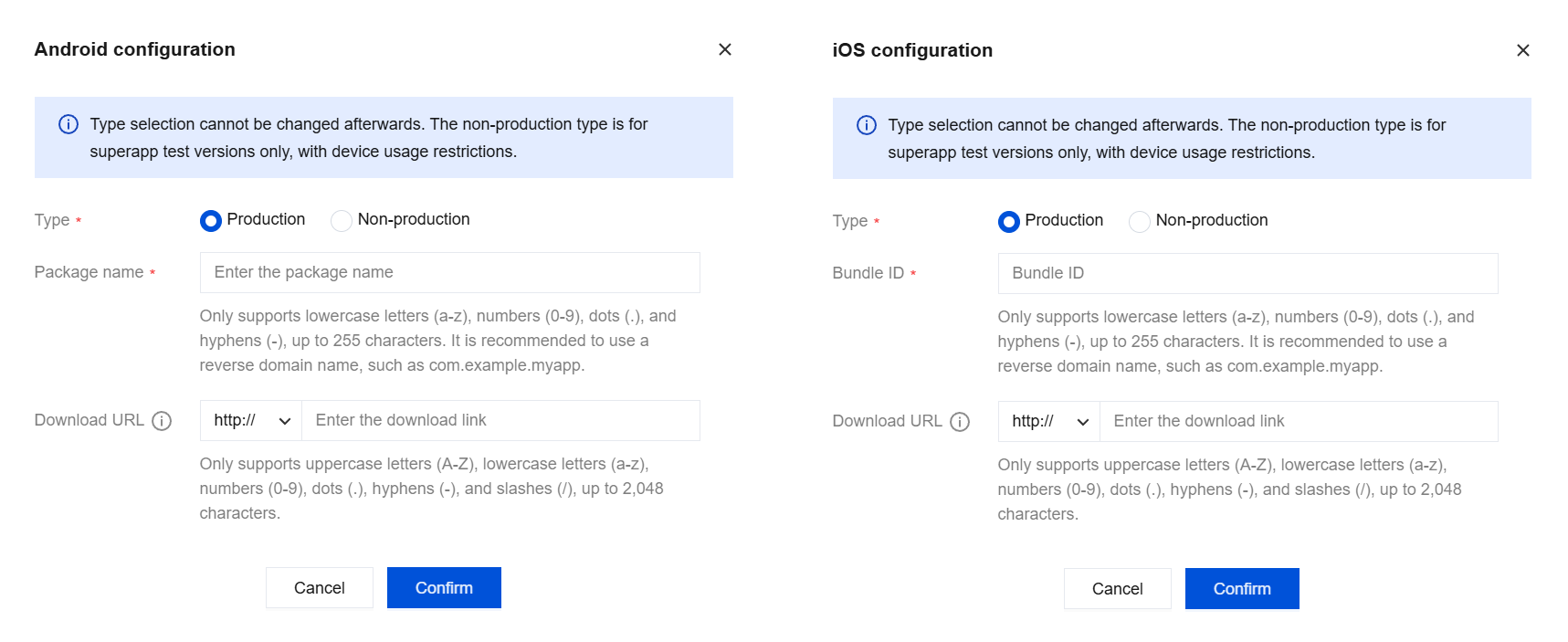Open Android http:// protocol dropdown

coord(251,421)
